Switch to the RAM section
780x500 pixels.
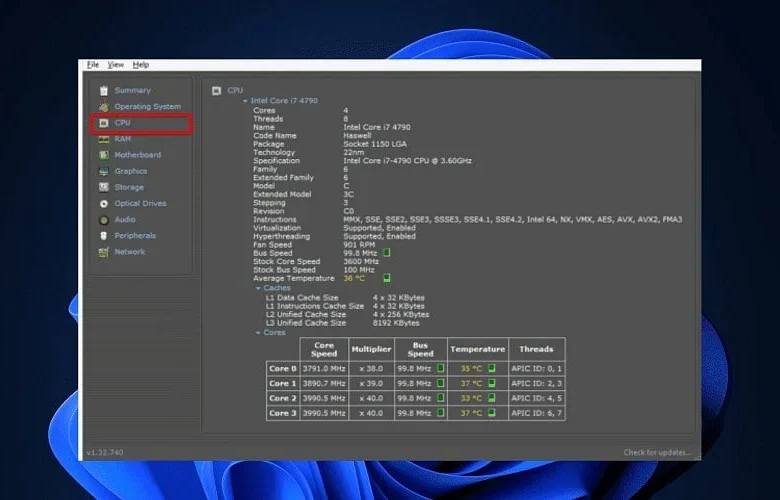tap(122, 139)
